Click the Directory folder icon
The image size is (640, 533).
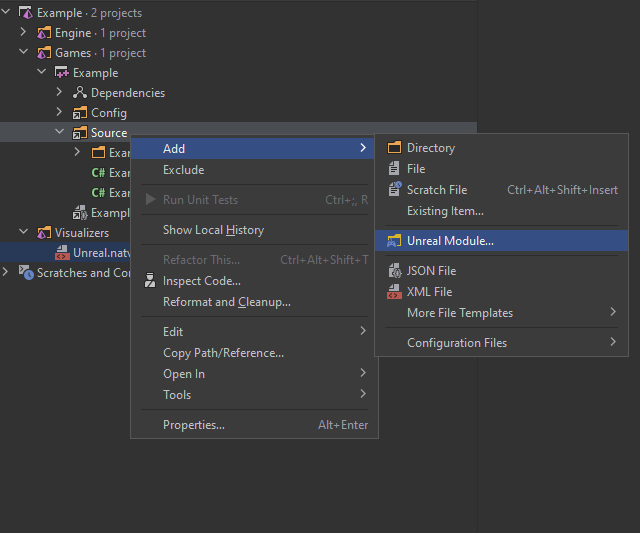(x=394, y=148)
